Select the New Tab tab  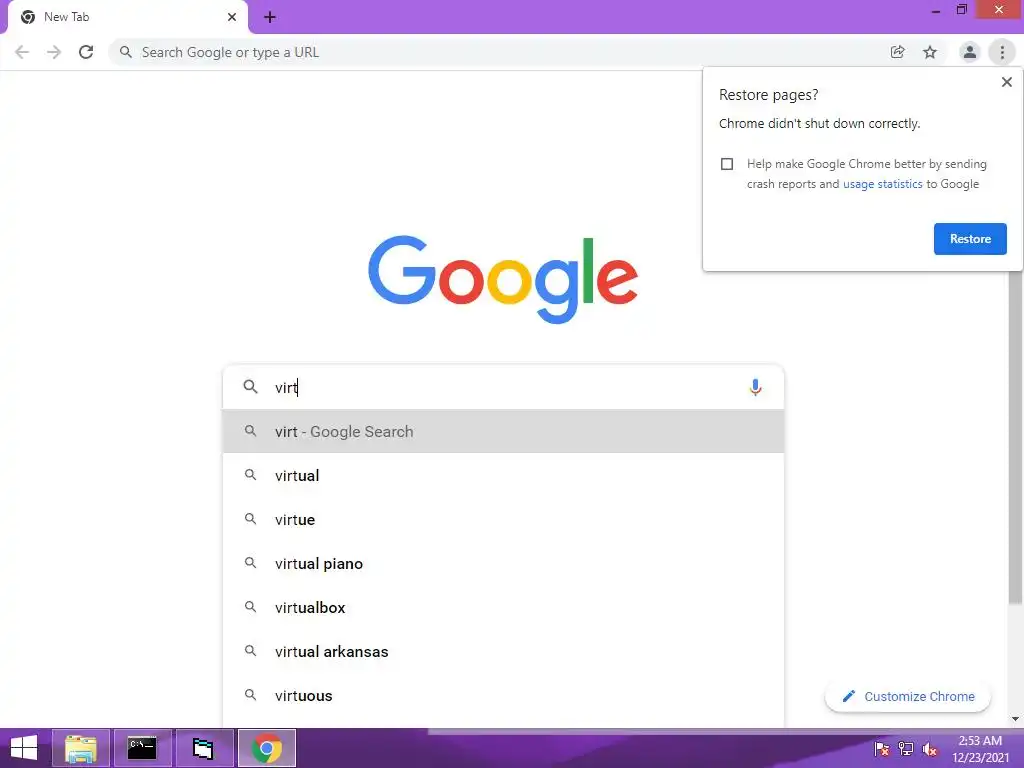[127, 17]
